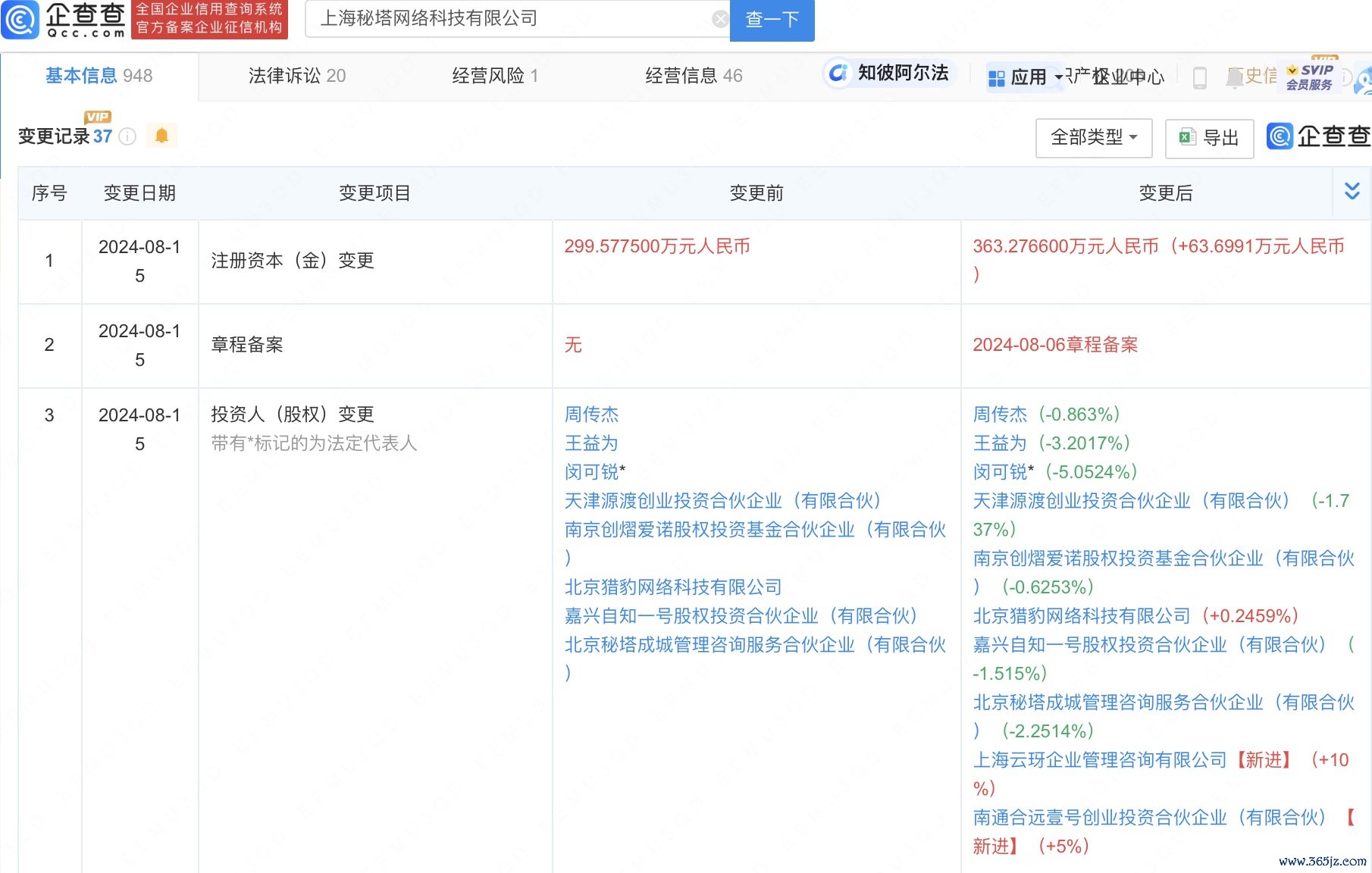Click the 变更日期 column header
The height and width of the screenshot is (873, 1372).
pos(139,193)
